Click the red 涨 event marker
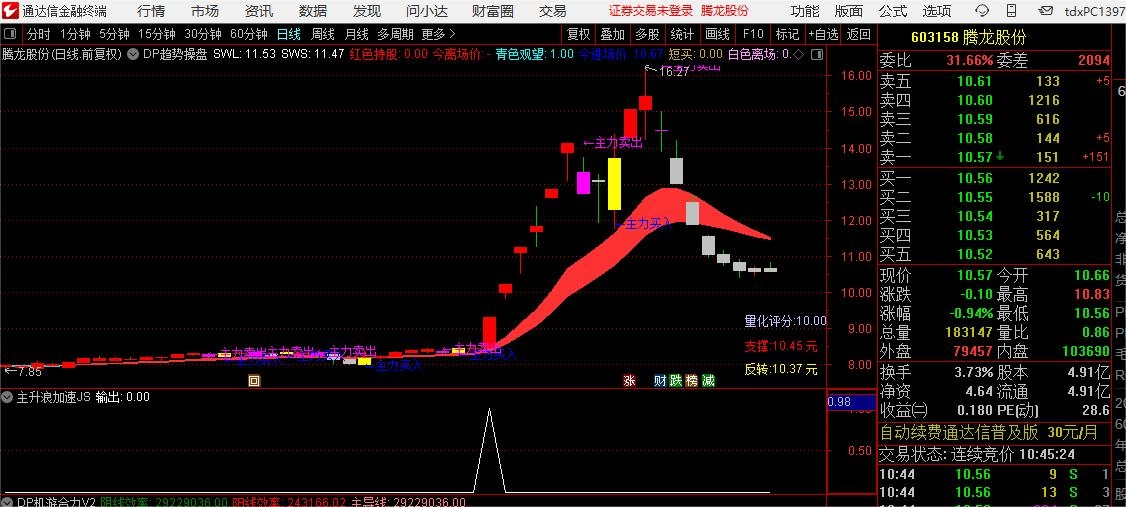Viewport: 1126px width, 507px height. (630, 381)
